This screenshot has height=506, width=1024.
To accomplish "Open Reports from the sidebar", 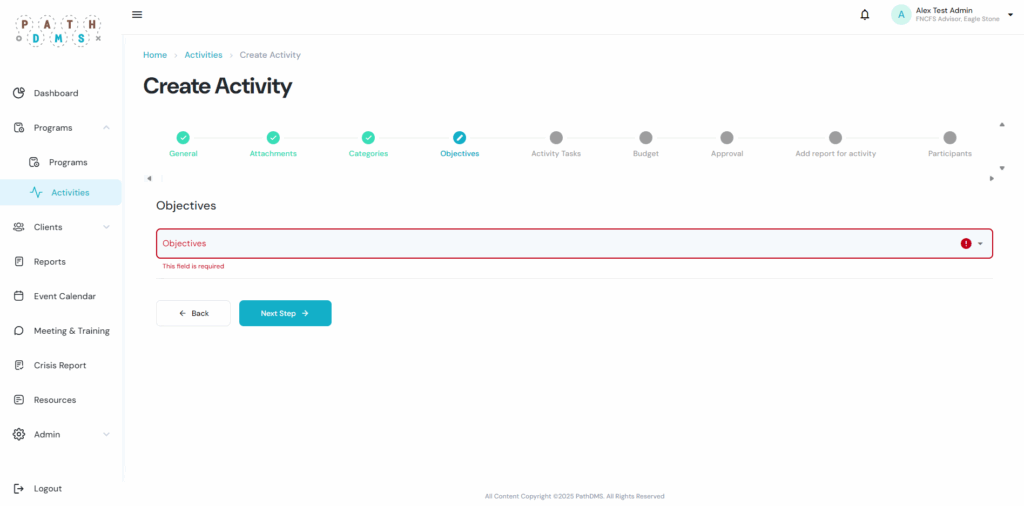I will (49, 262).
